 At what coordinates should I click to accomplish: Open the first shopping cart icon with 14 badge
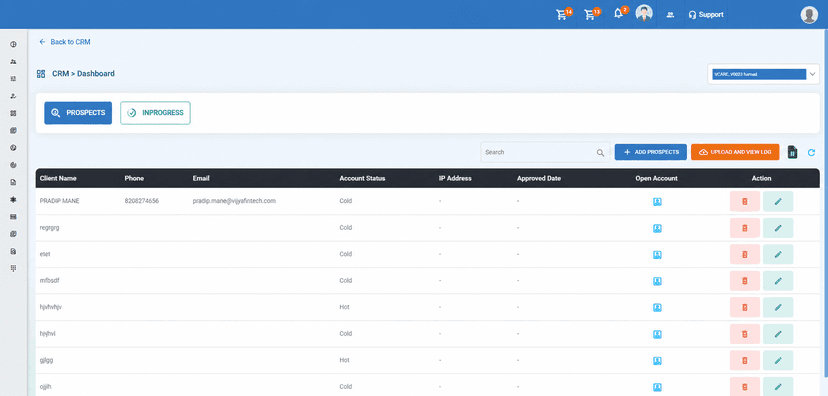click(x=563, y=14)
